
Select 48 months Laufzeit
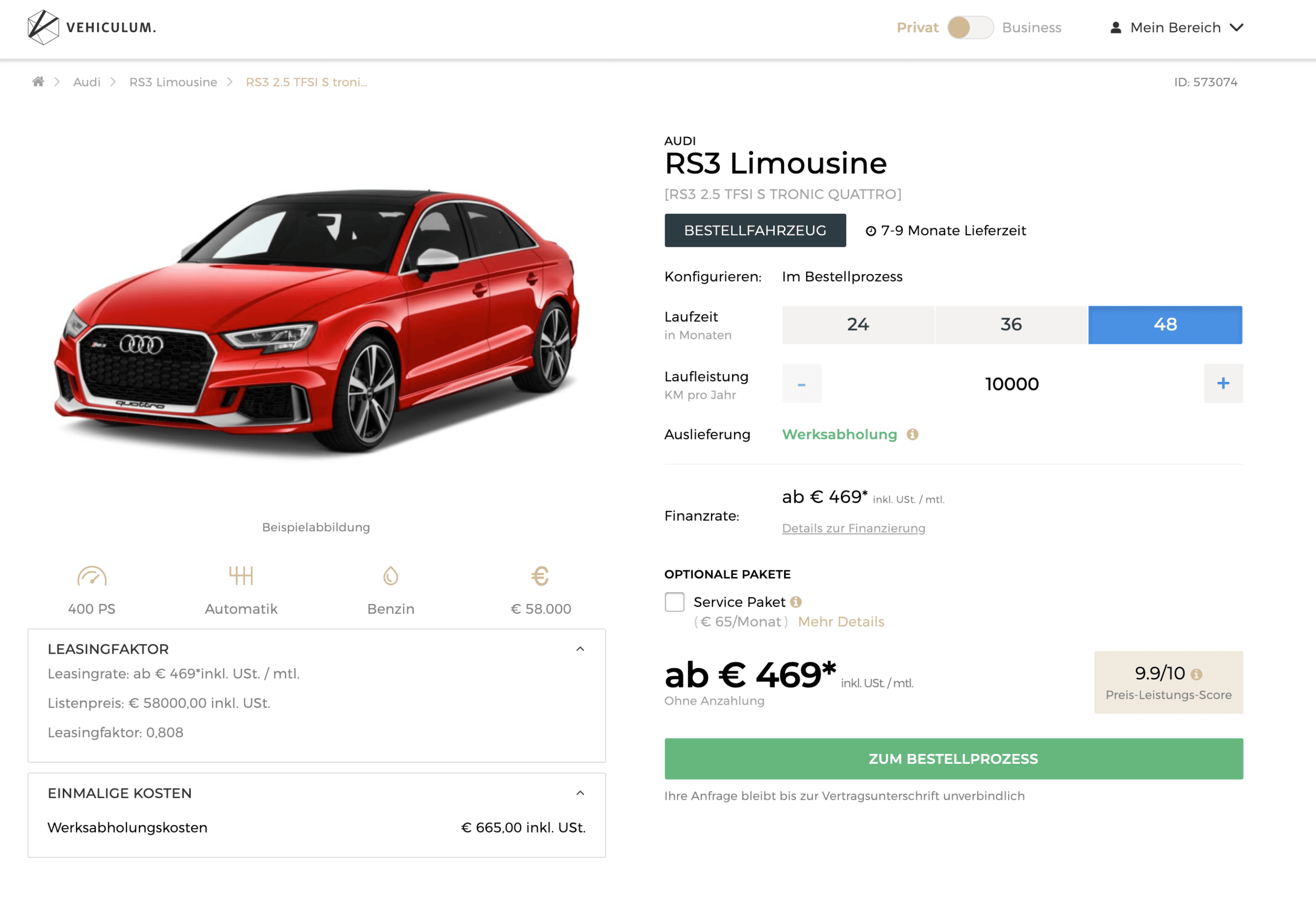tap(1165, 324)
